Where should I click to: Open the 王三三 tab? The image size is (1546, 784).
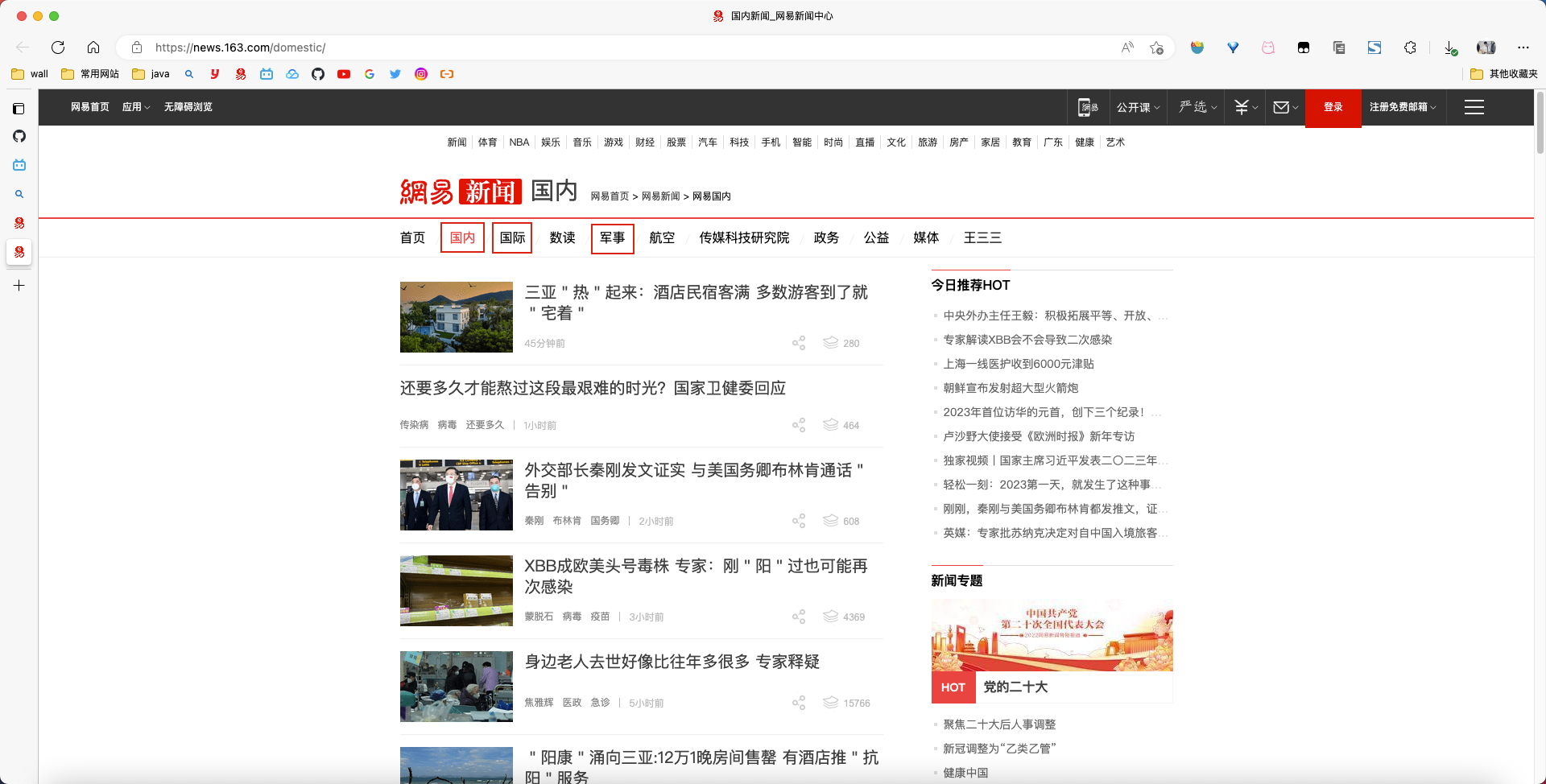point(982,238)
